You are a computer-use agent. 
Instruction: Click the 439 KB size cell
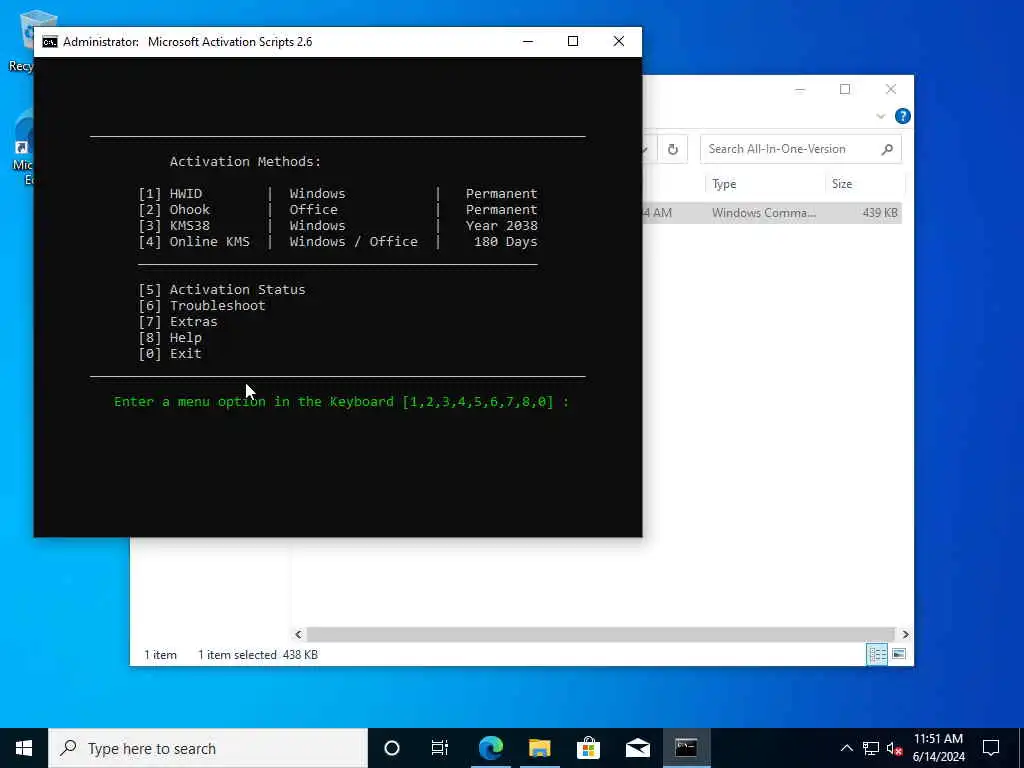(880, 213)
